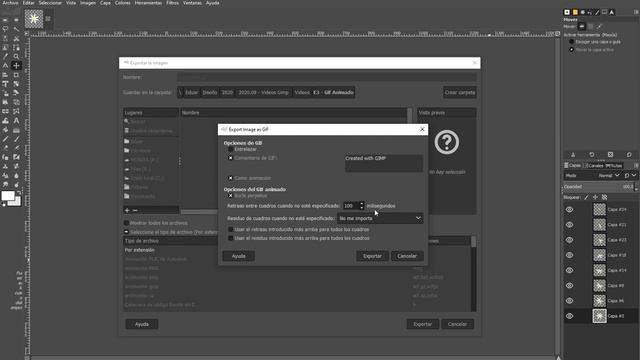Open image tab thumbnail with star
This screenshot has width=640, height=360.
pos(34,19)
